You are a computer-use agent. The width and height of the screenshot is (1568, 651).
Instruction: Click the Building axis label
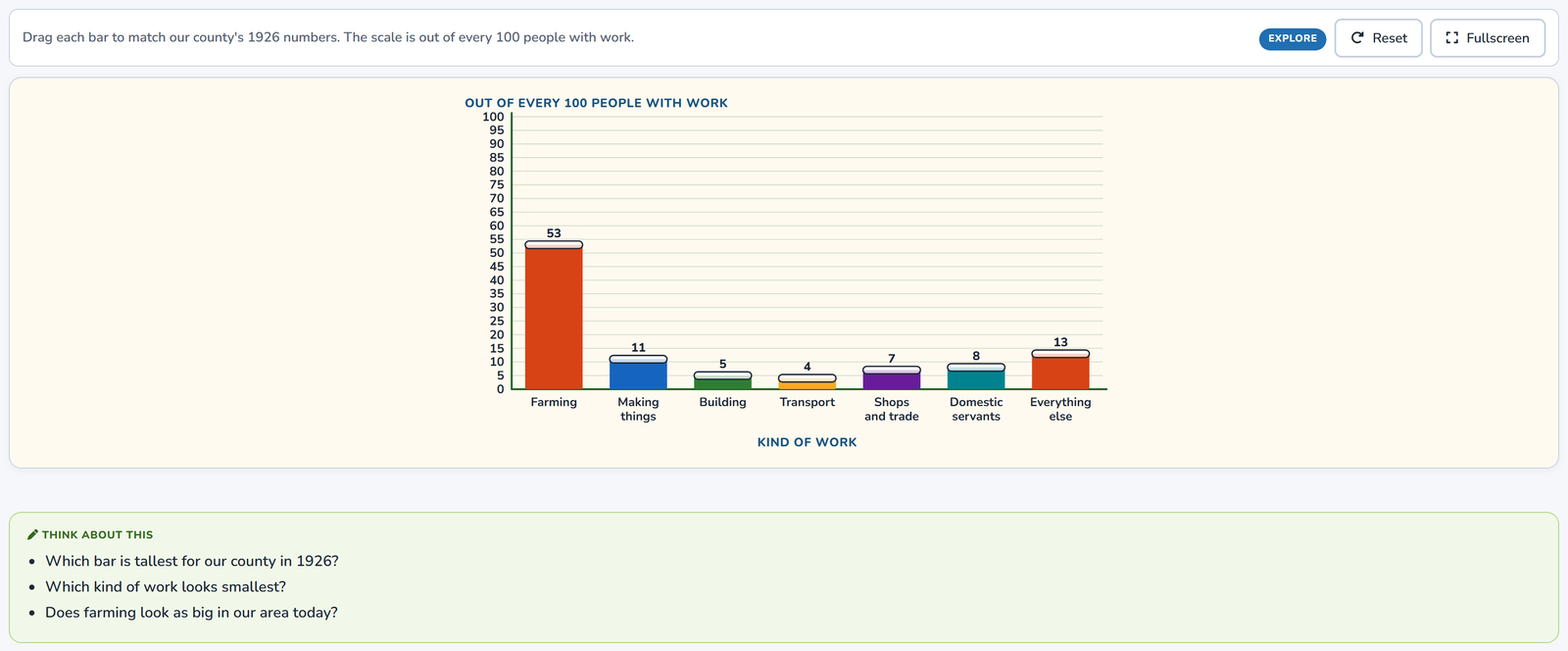tap(723, 402)
